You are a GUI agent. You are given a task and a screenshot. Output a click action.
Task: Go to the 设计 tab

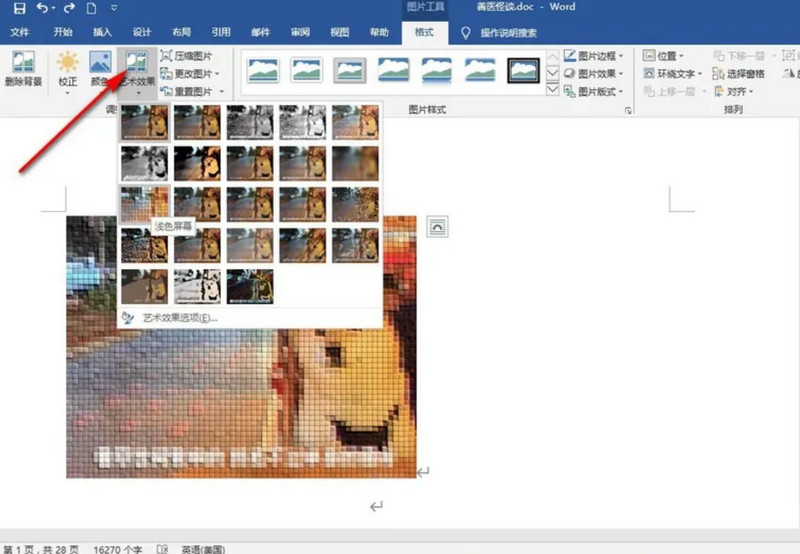point(142,32)
